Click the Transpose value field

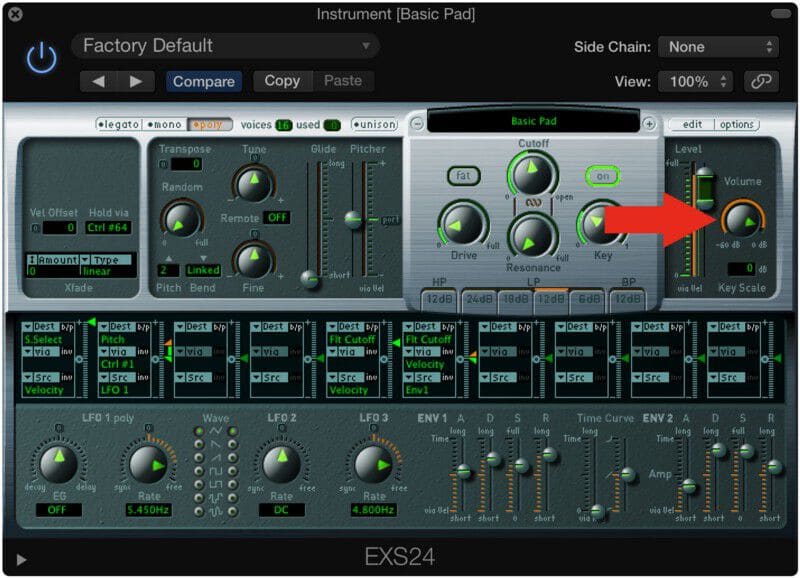pos(186,164)
